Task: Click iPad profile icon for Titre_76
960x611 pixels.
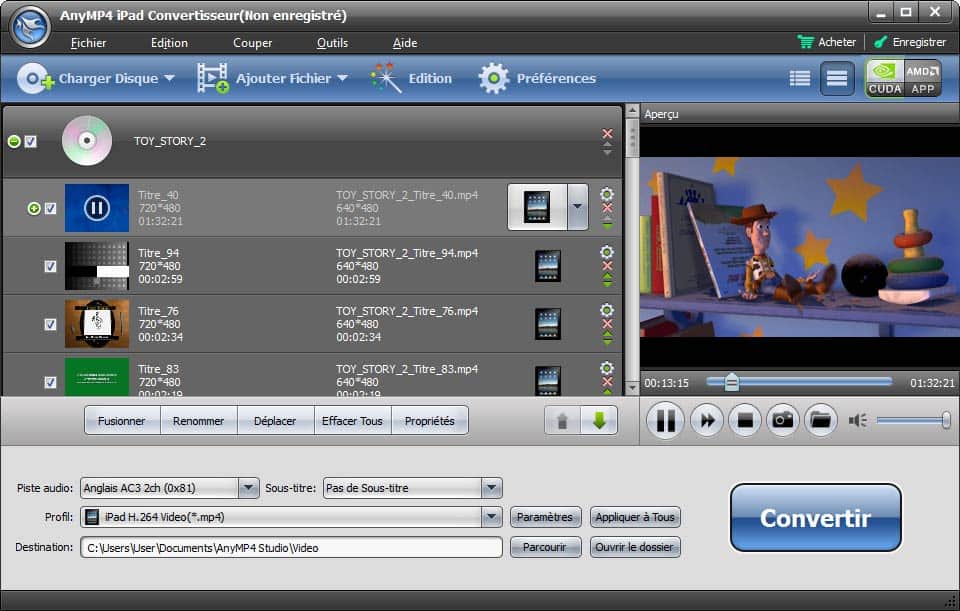Action: (547, 324)
